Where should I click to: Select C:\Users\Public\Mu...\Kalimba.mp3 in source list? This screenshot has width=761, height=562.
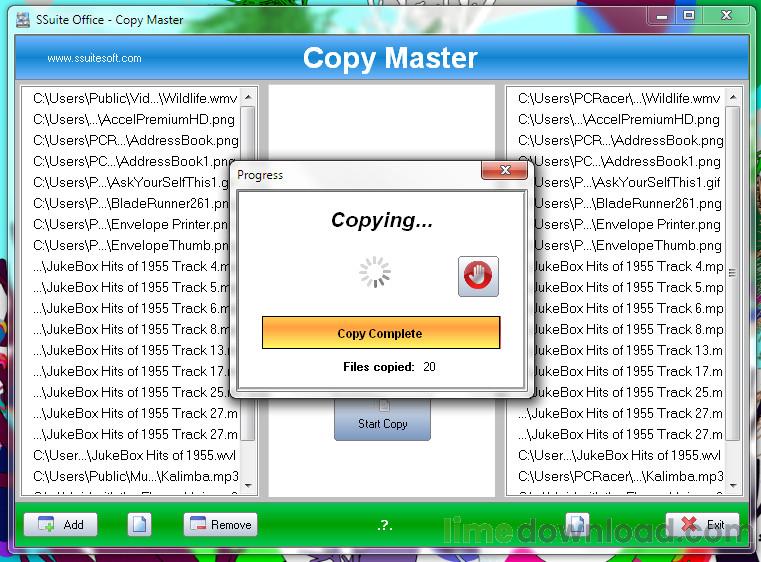[136, 476]
